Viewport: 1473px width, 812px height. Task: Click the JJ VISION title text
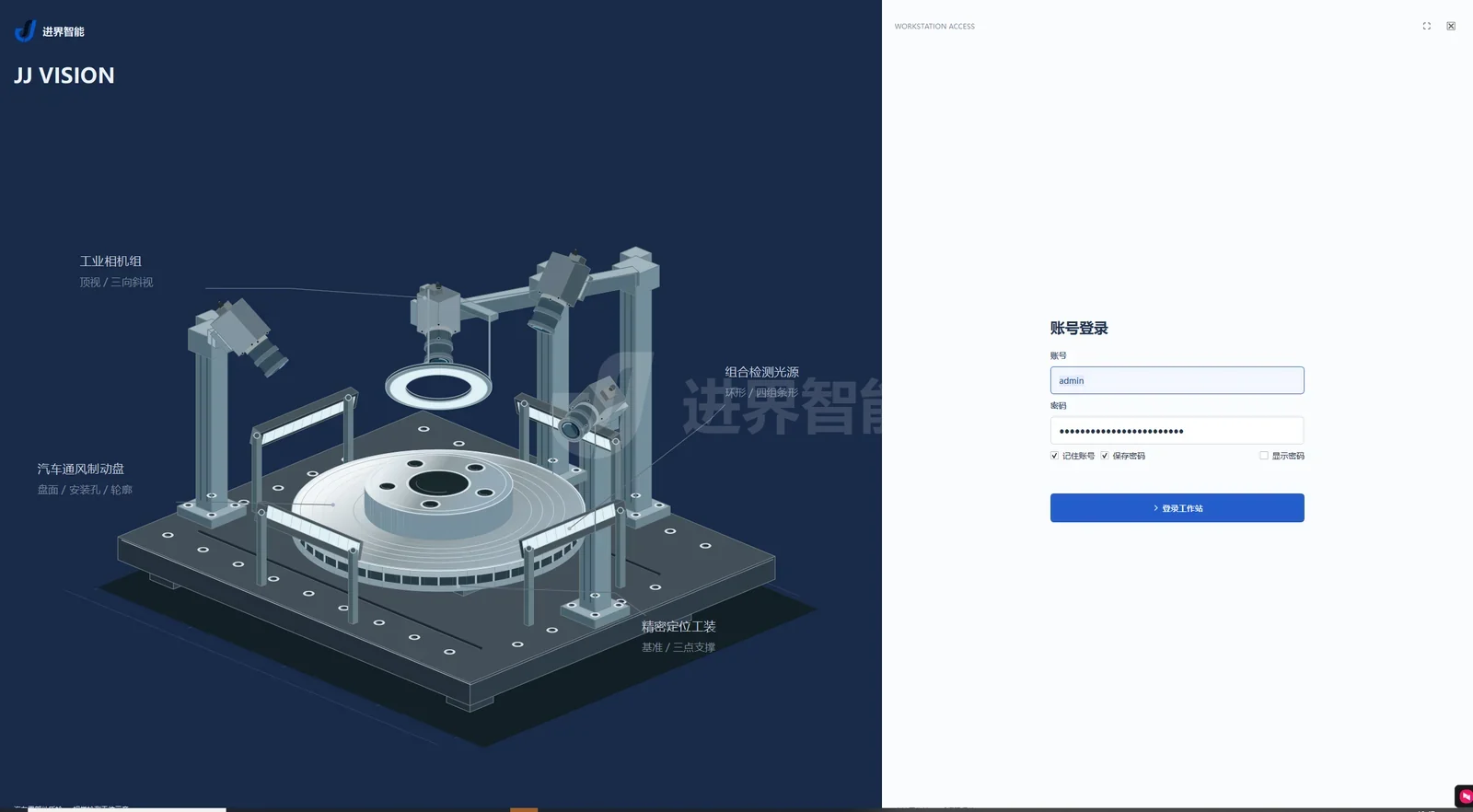[x=64, y=75]
